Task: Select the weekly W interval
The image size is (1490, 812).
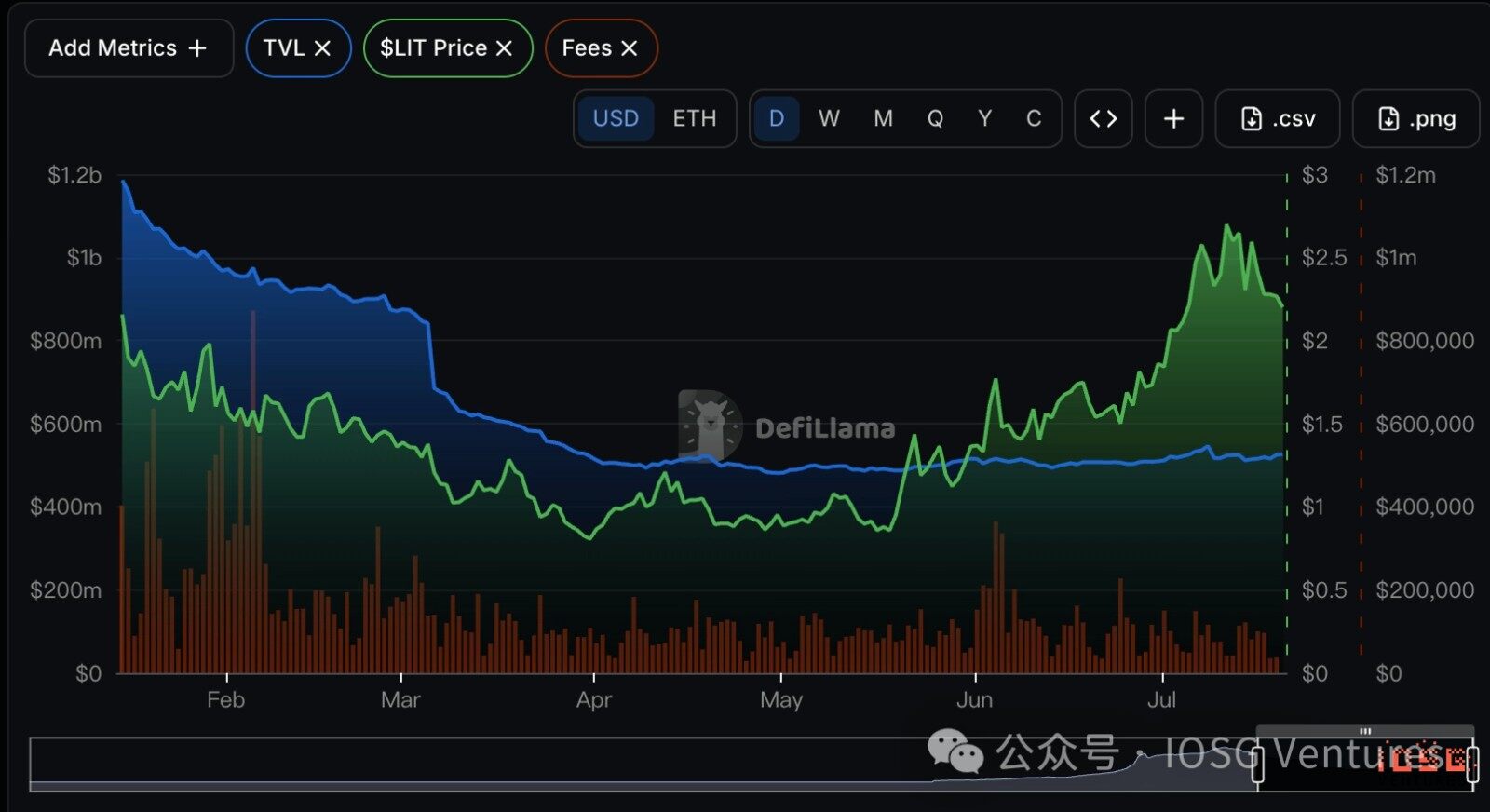Action: (x=829, y=118)
